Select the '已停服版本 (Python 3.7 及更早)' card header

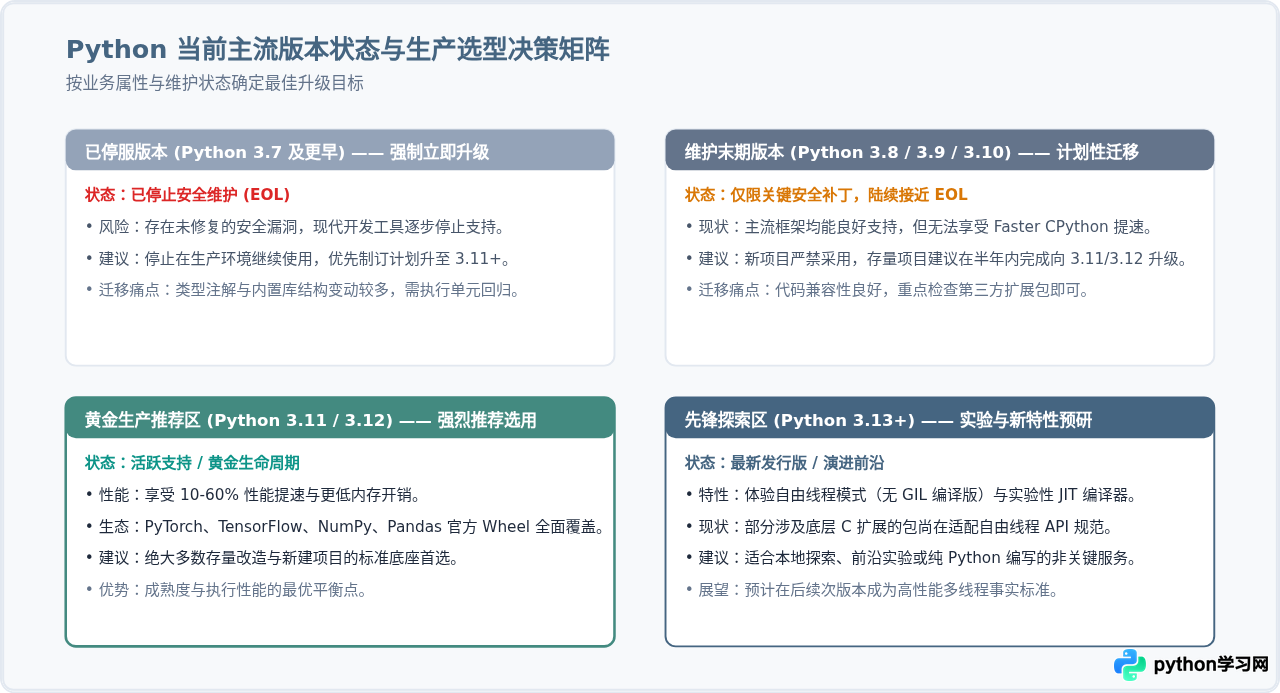point(340,151)
